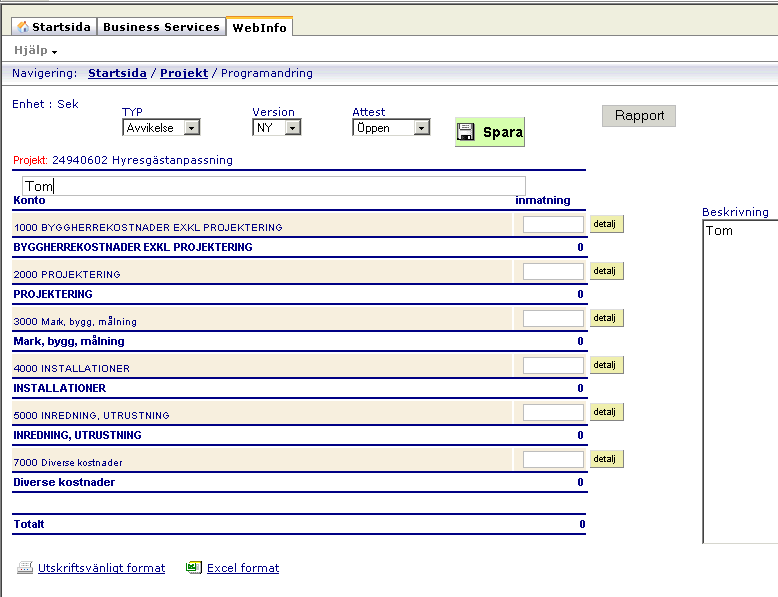This screenshot has height=597, width=778.
Task: Select the WebInfo tab
Action: (259, 27)
